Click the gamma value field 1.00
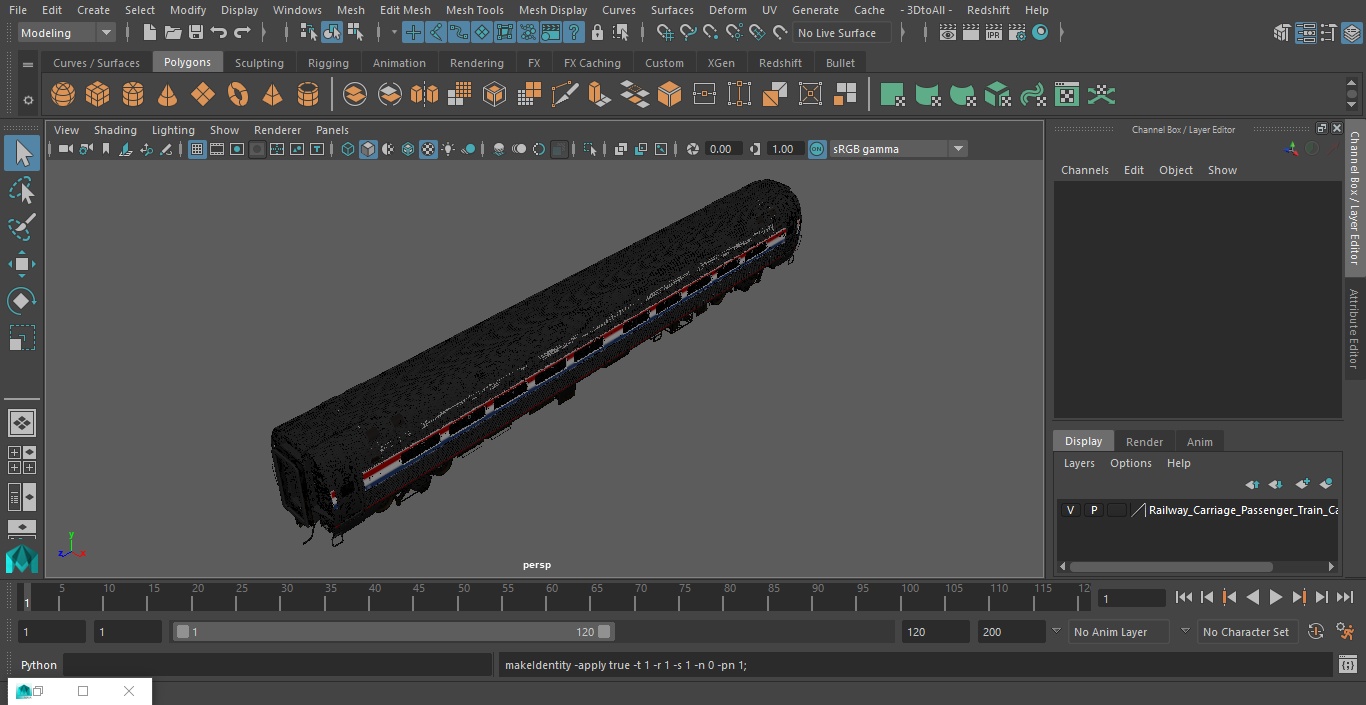Viewport: 1366px width, 705px height. [784, 149]
